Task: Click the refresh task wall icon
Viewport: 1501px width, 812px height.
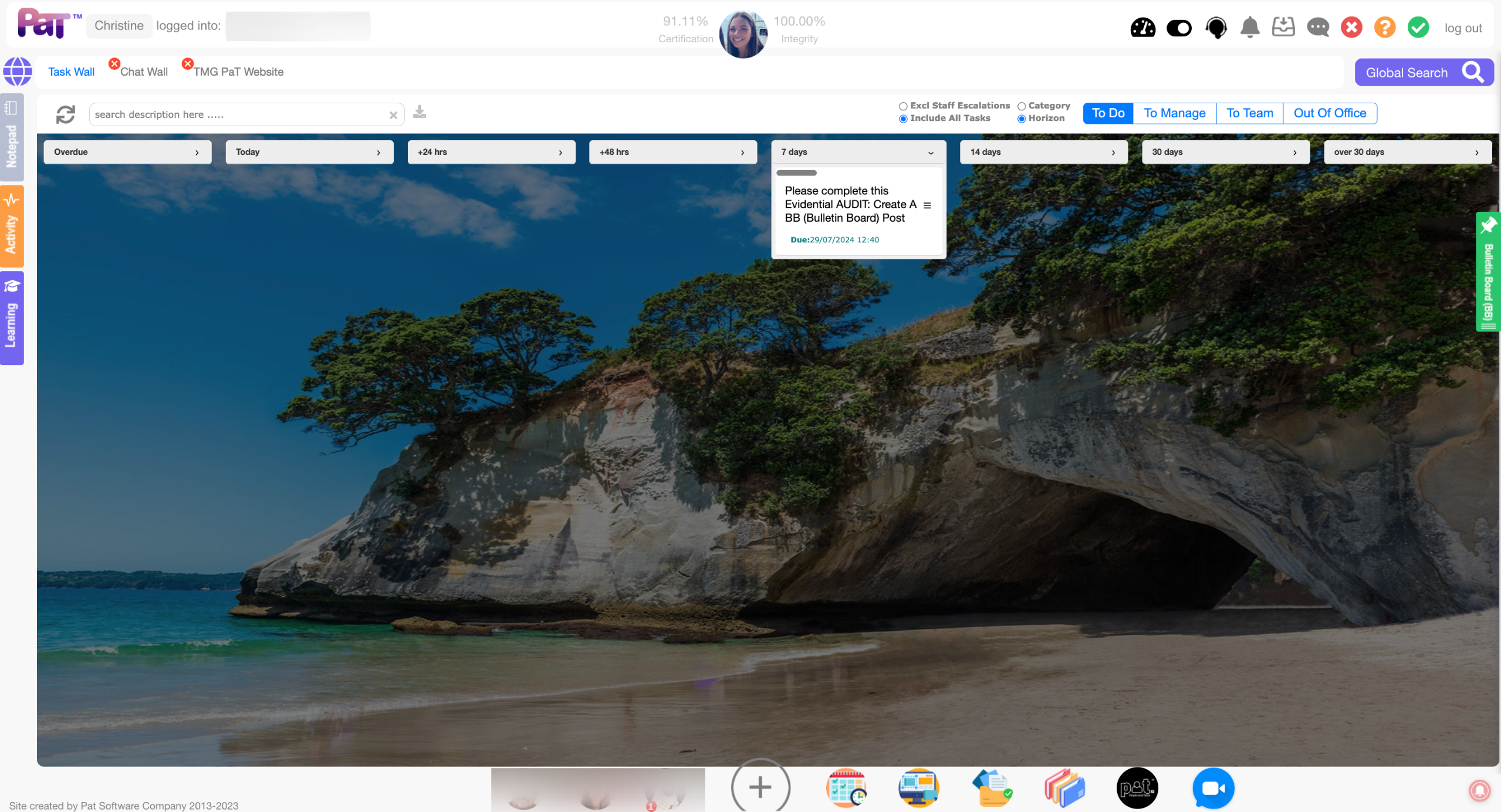Action: point(66,114)
